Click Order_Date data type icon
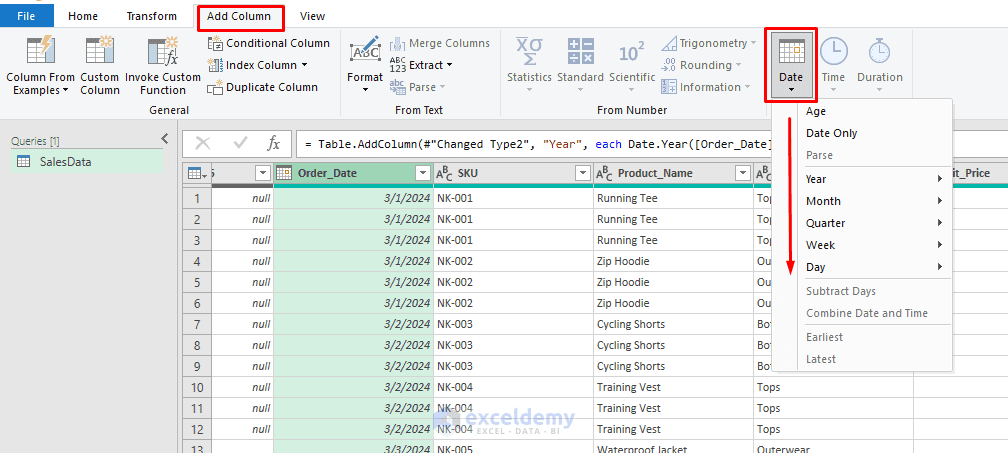This screenshot has height=453, width=1008. coord(284,173)
